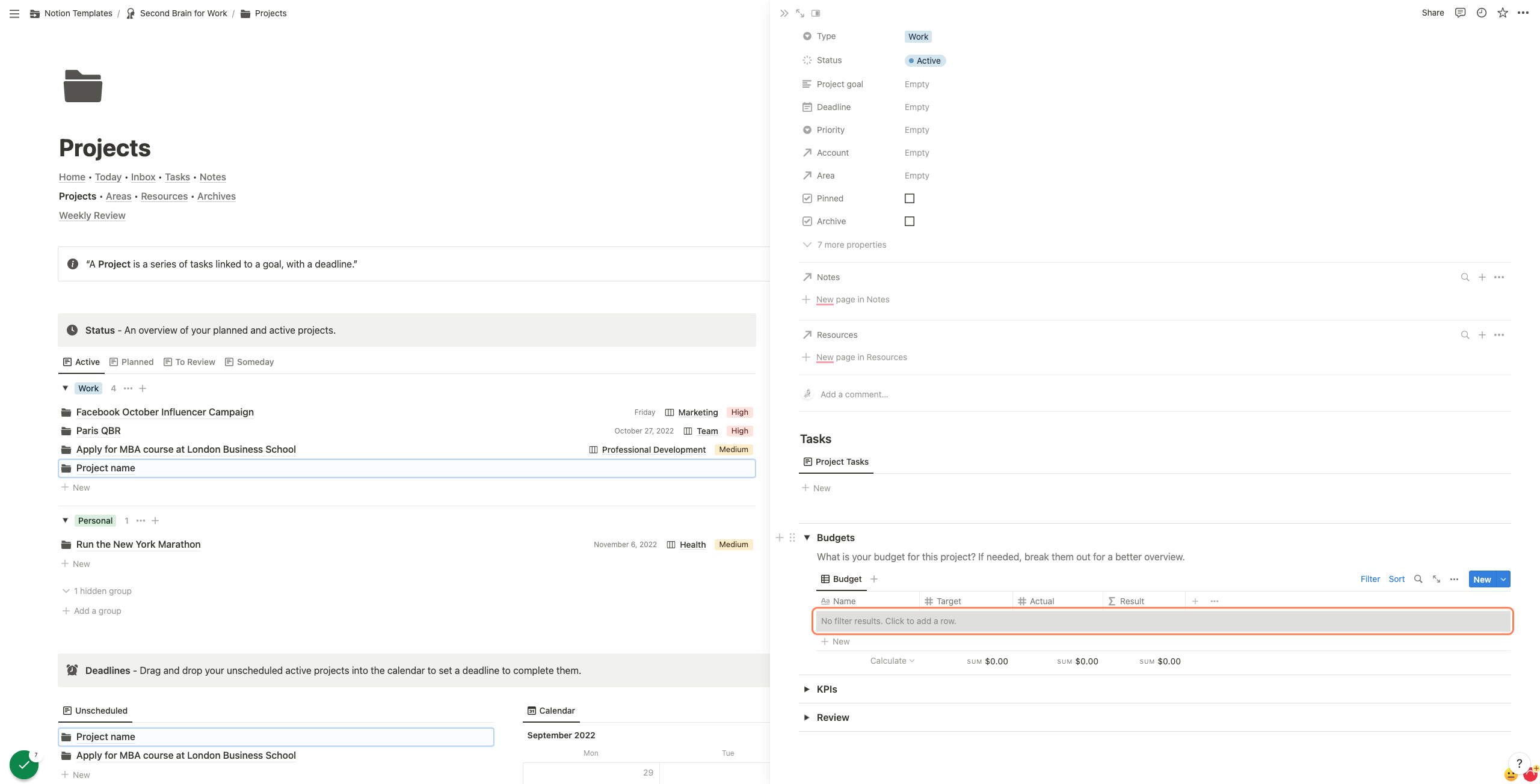
Task: Check the Pinned checkbox
Action: [x=910, y=198]
